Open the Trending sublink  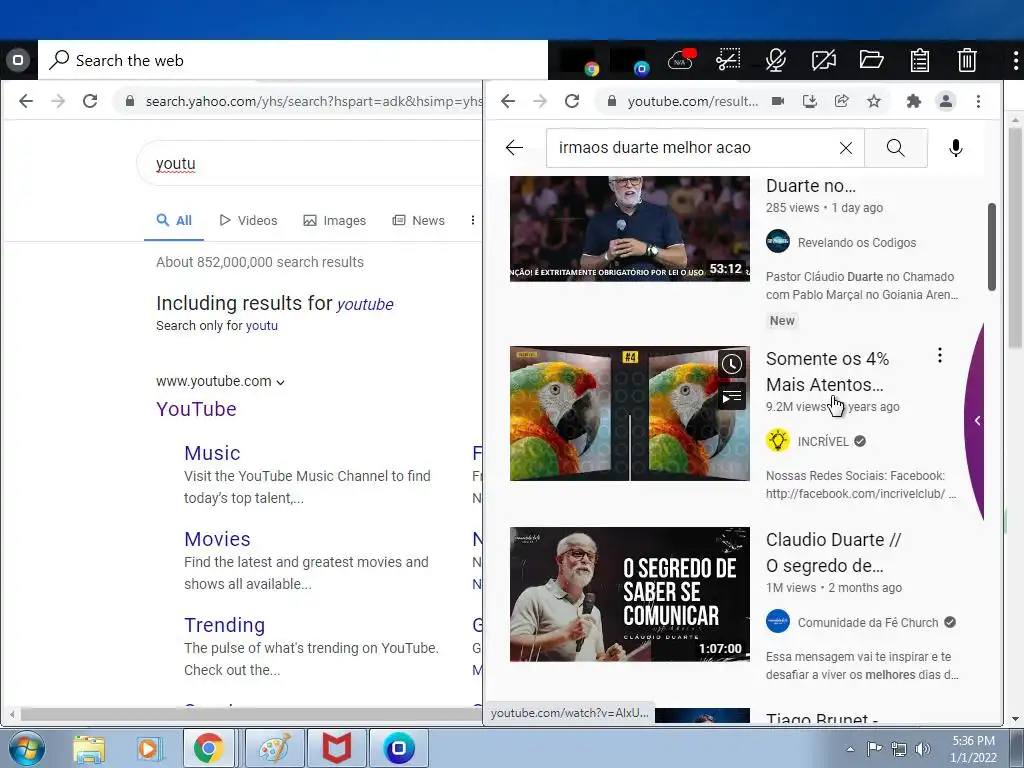pos(225,626)
